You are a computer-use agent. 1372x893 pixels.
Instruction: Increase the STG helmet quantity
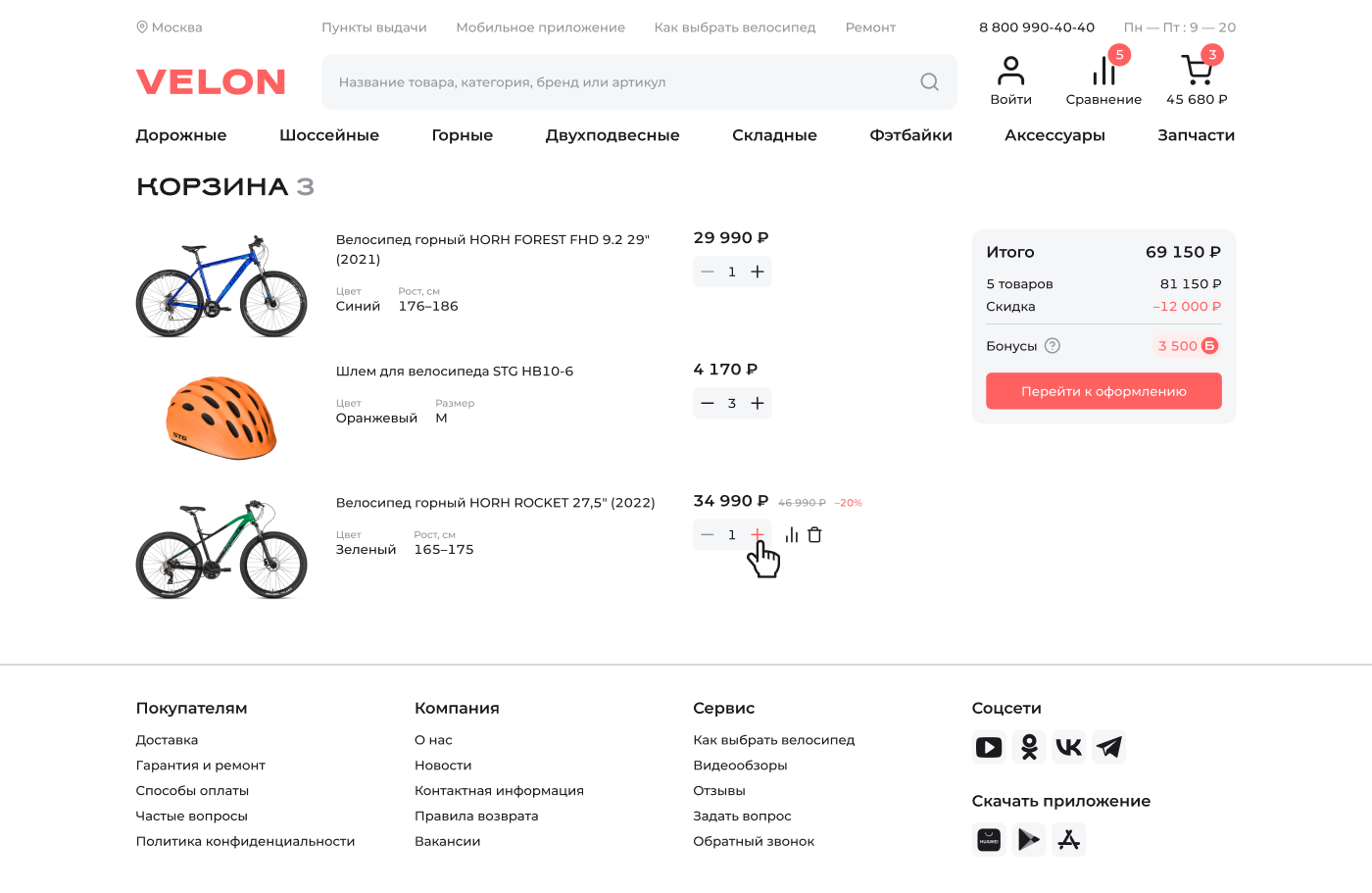click(758, 404)
